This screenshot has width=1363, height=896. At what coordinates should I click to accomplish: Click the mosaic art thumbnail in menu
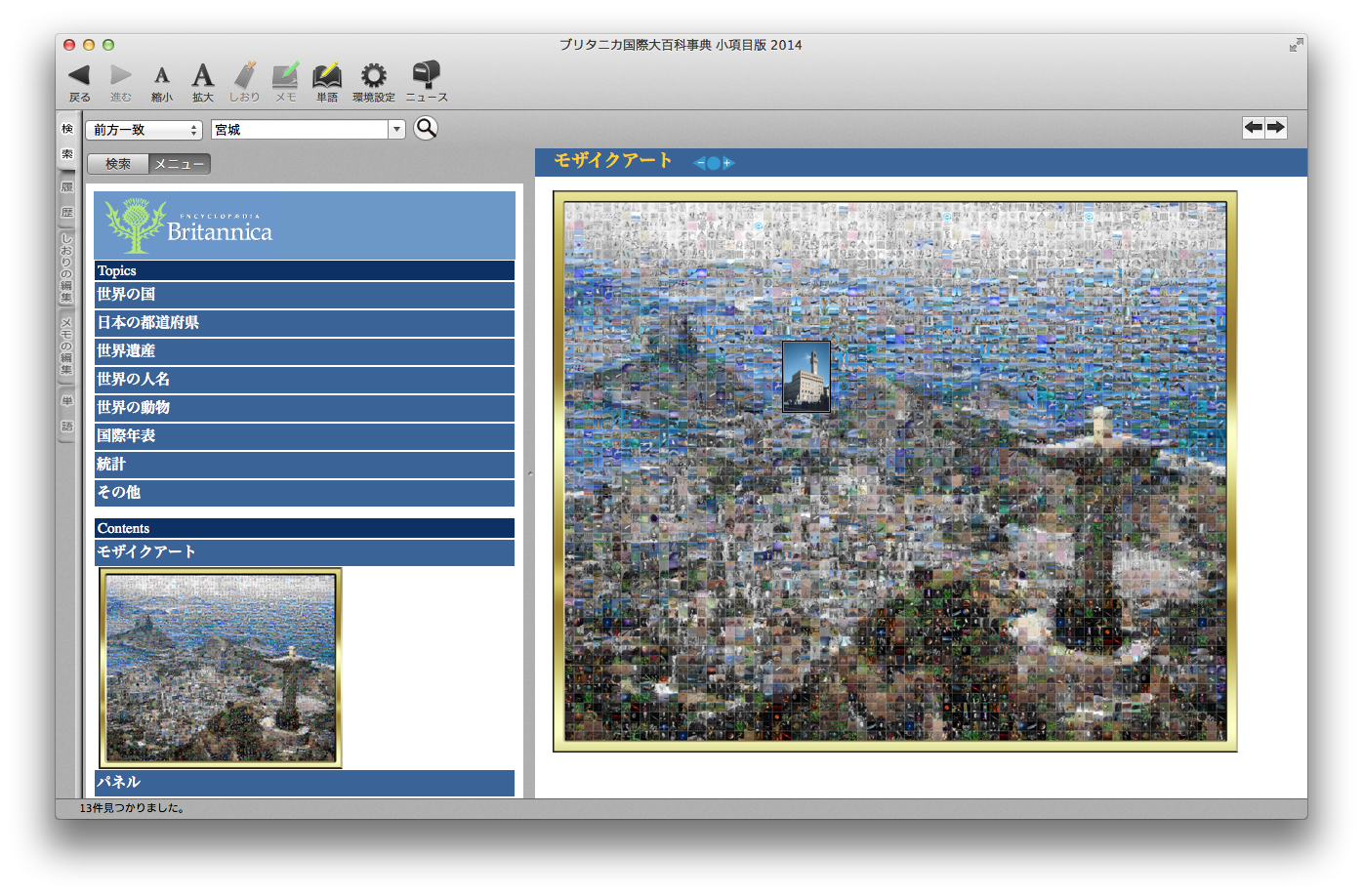(x=221, y=668)
